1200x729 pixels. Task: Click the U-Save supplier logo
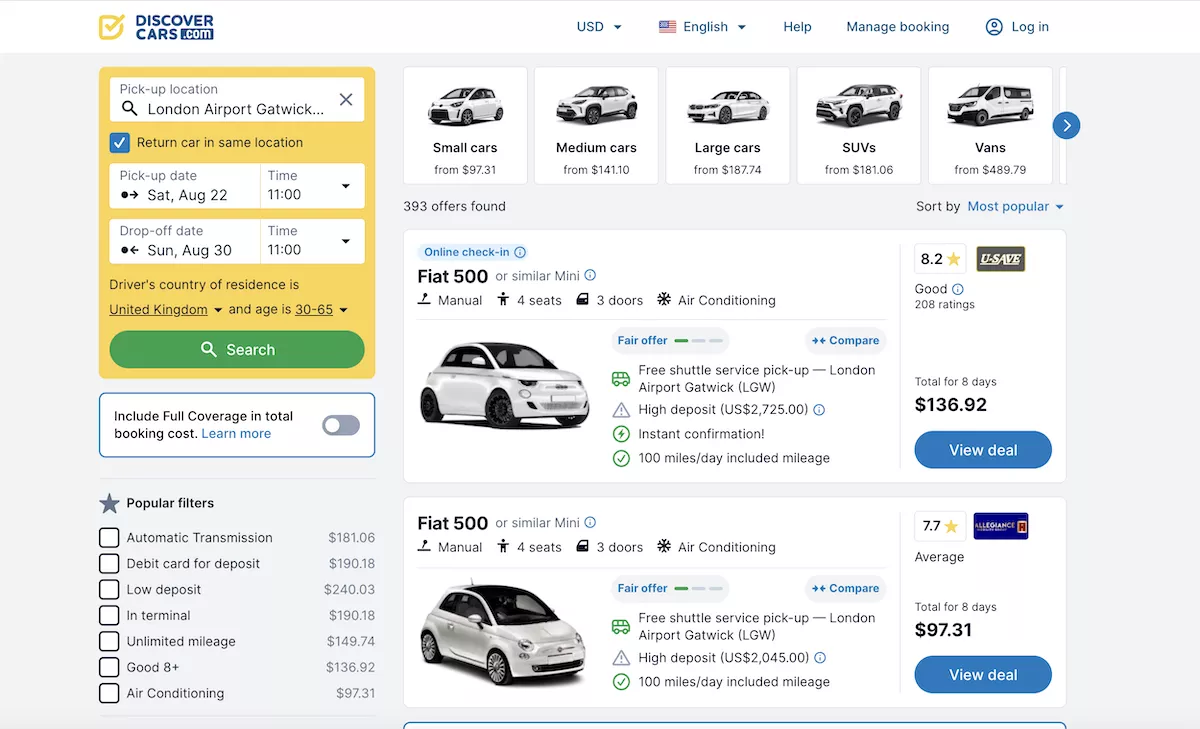(x=1000, y=259)
